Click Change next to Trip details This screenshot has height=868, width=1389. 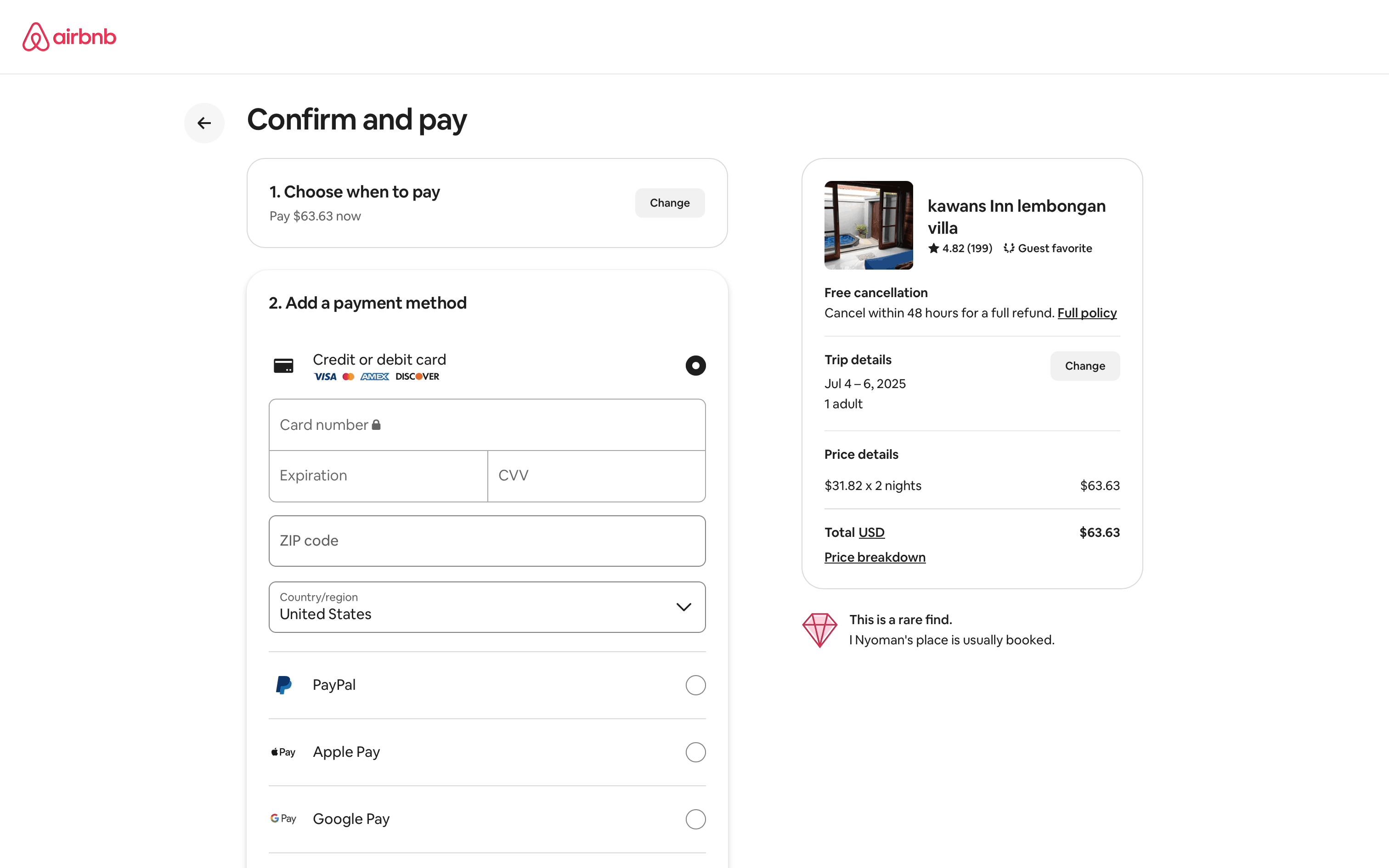[x=1084, y=366]
